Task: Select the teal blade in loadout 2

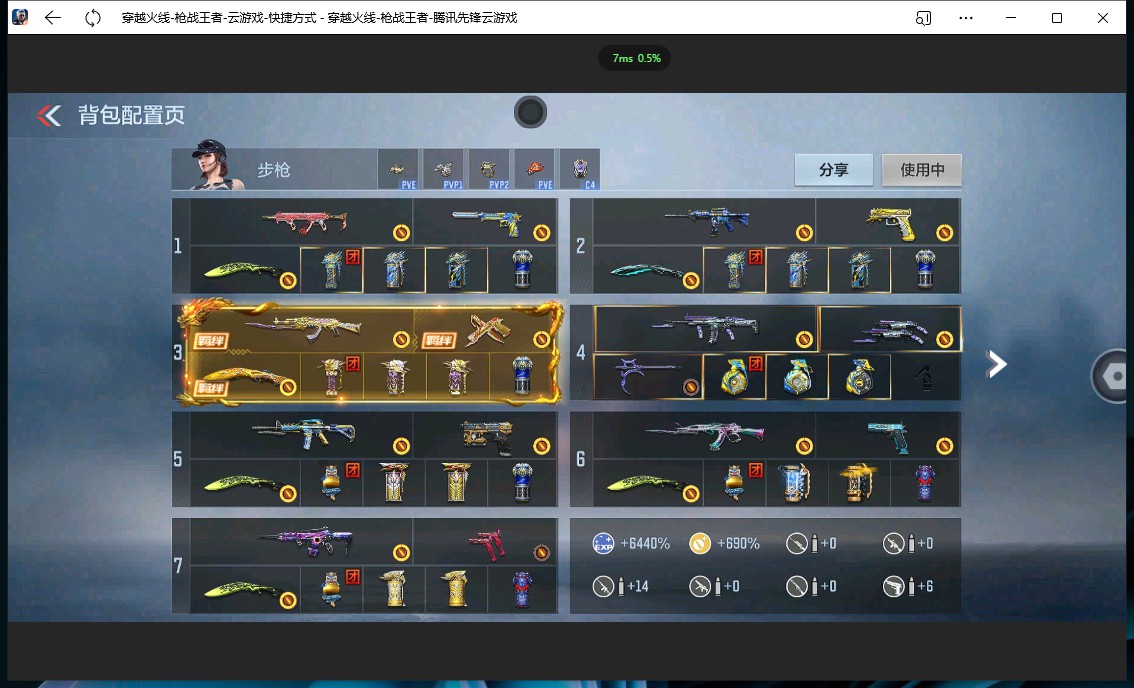Action: pyautogui.click(x=648, y=270)
